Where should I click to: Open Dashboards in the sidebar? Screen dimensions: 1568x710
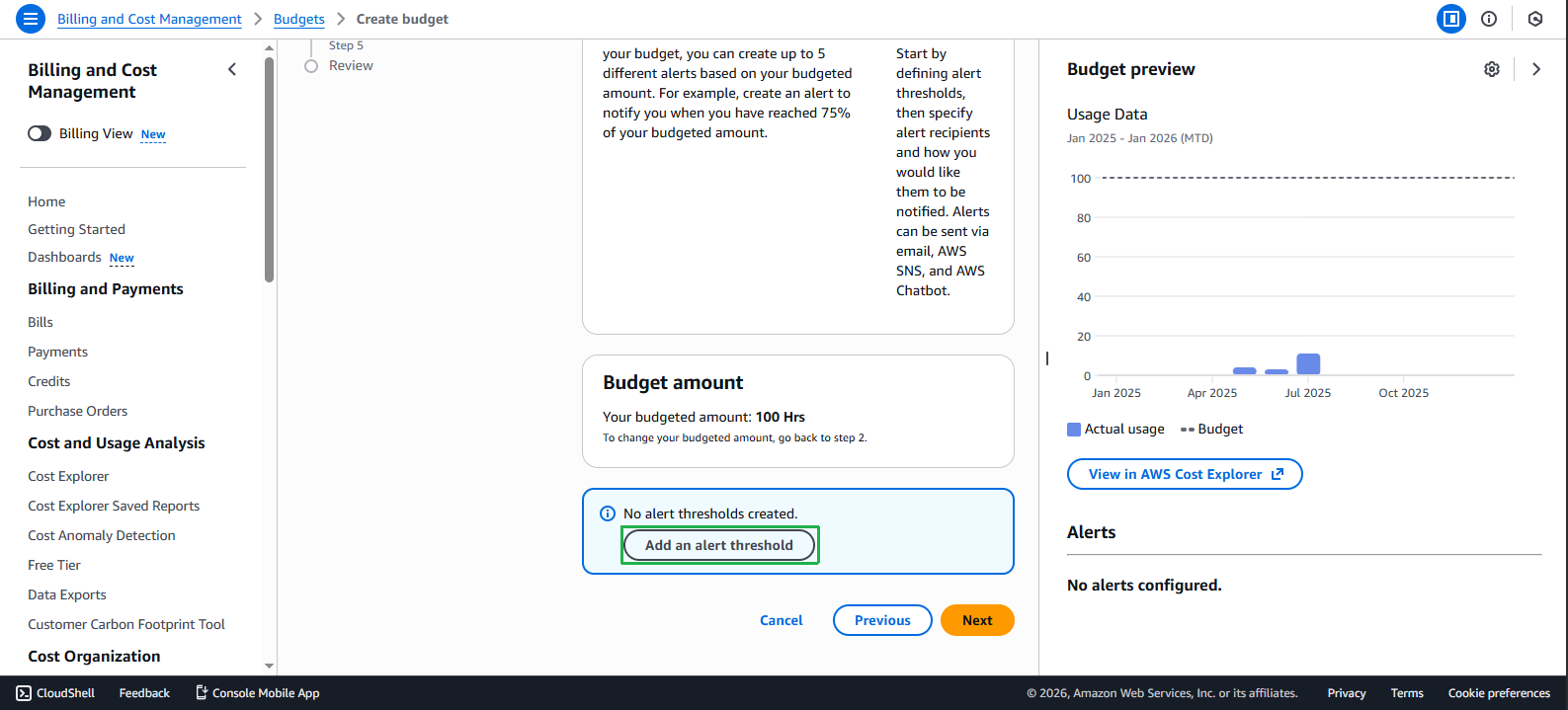[x=64, y=257]
